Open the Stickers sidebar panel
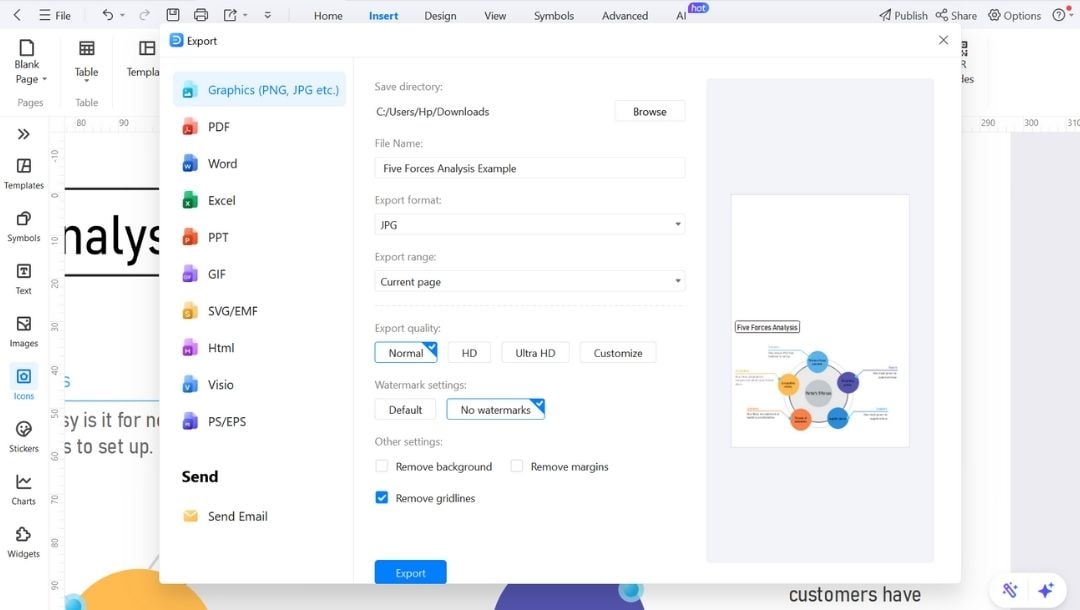The width and height of the screenshot is (1080, 610). tap(23, 437)
